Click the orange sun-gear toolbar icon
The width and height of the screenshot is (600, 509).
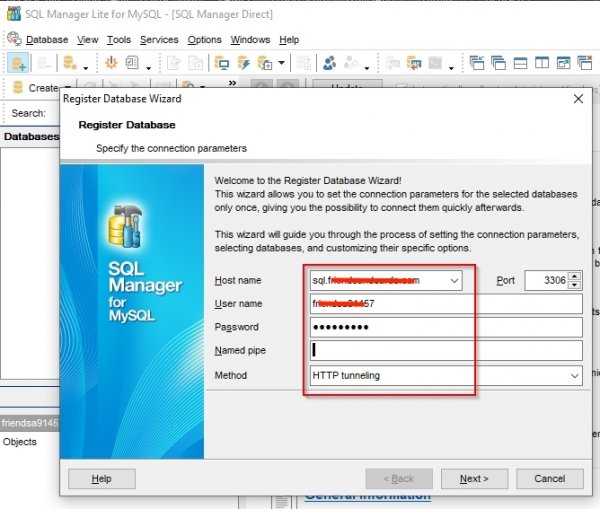click(x=111, y=62)
